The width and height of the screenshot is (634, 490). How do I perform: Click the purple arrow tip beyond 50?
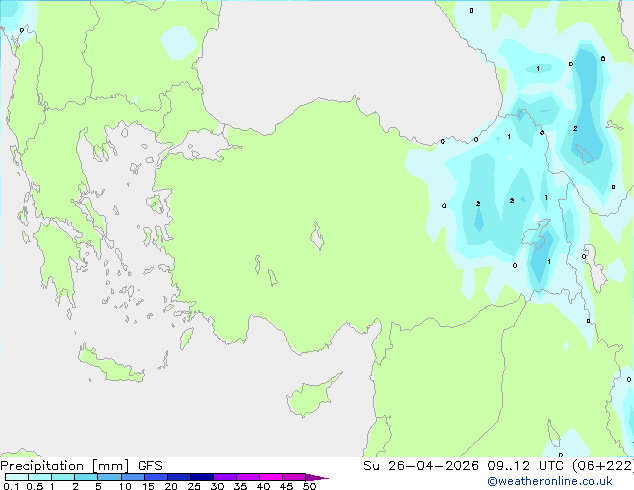click(317, 477)
